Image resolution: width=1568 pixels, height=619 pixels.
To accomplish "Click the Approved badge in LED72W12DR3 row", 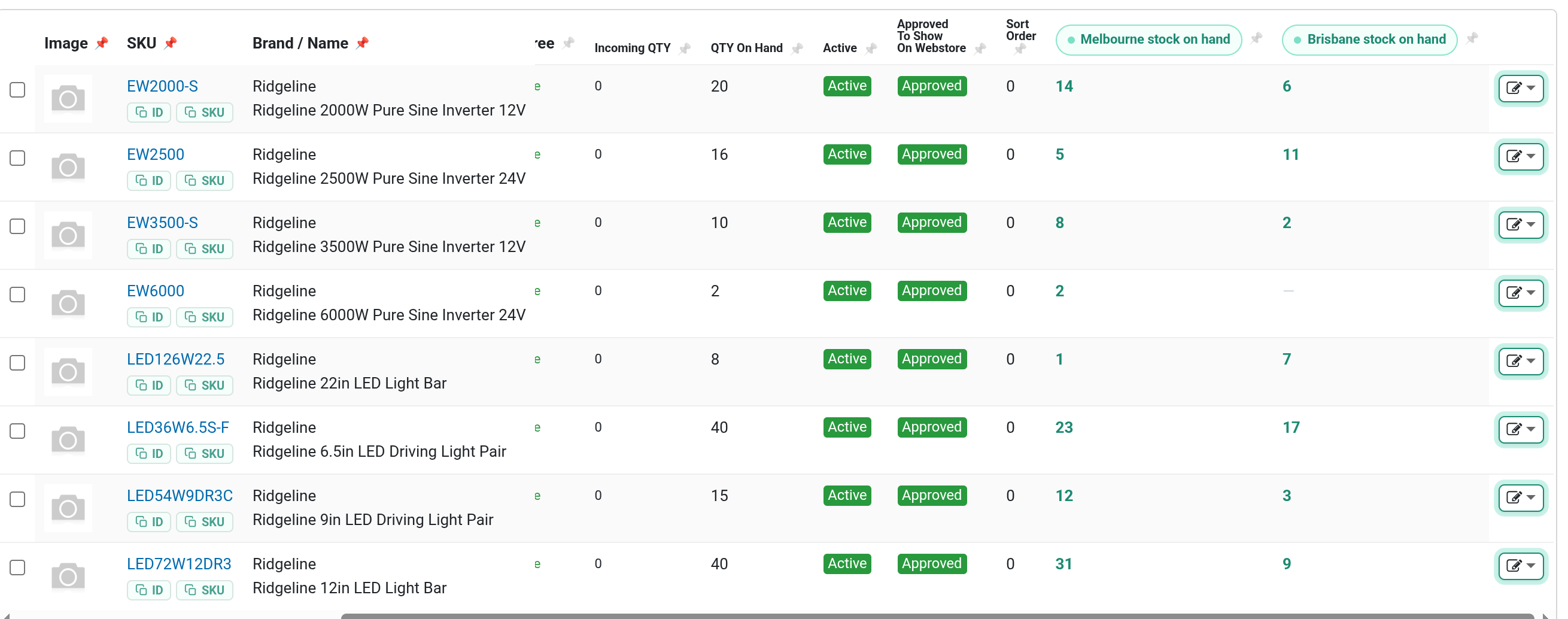I will click(x=932, y=563).
